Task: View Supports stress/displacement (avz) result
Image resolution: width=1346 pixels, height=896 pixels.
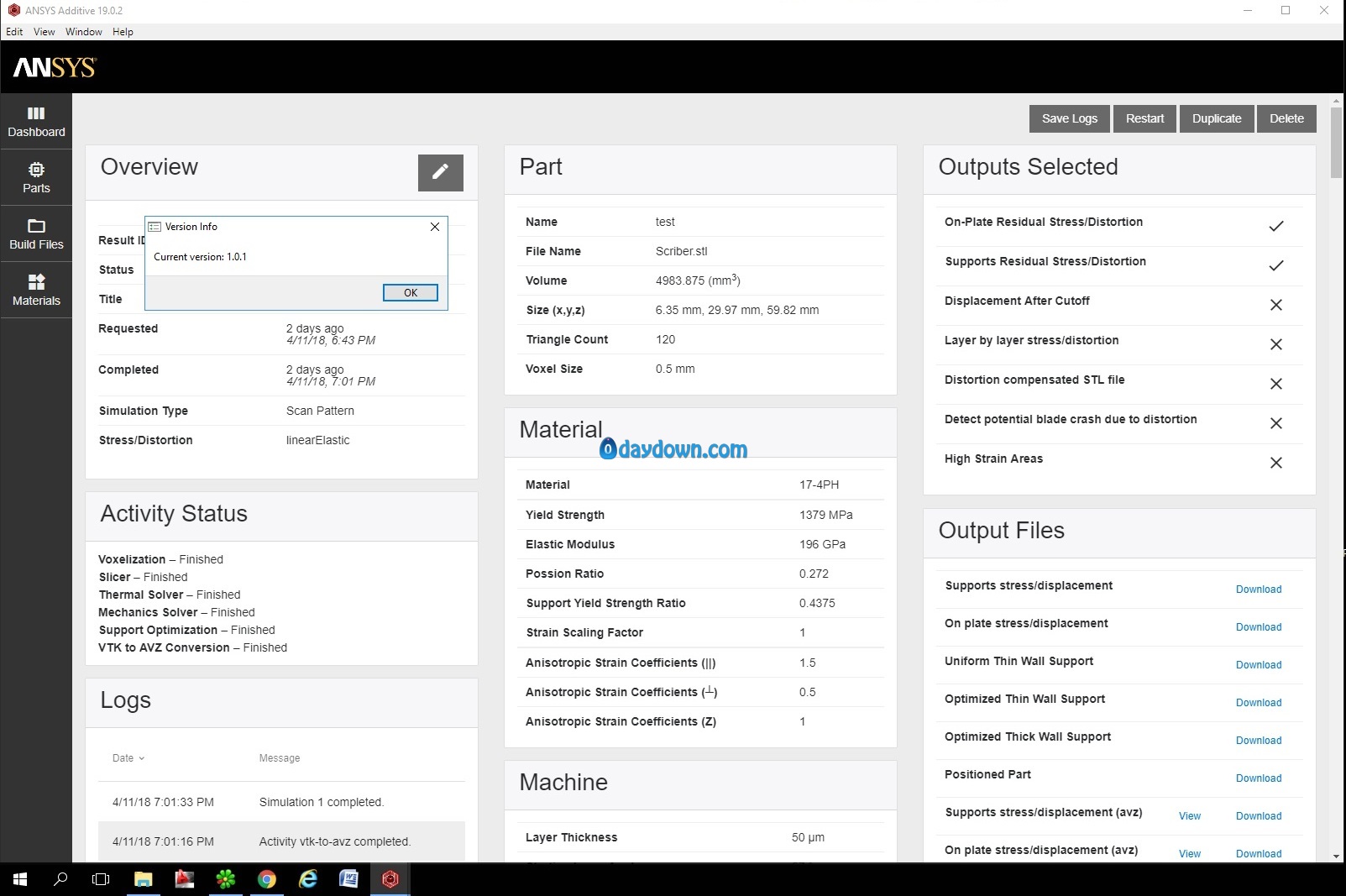Action: [1190, 816]
